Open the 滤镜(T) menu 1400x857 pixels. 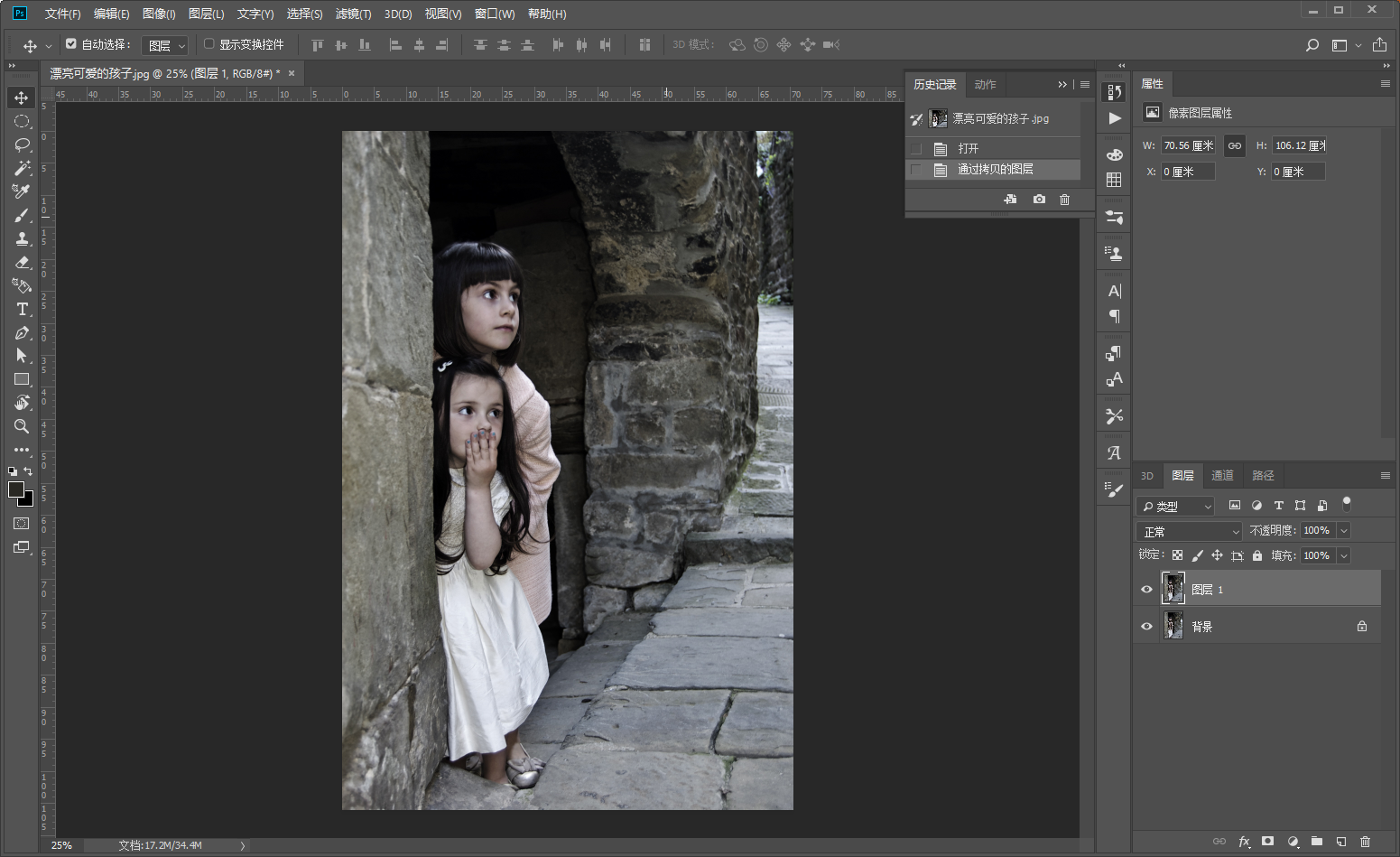[x=353, y=14]
